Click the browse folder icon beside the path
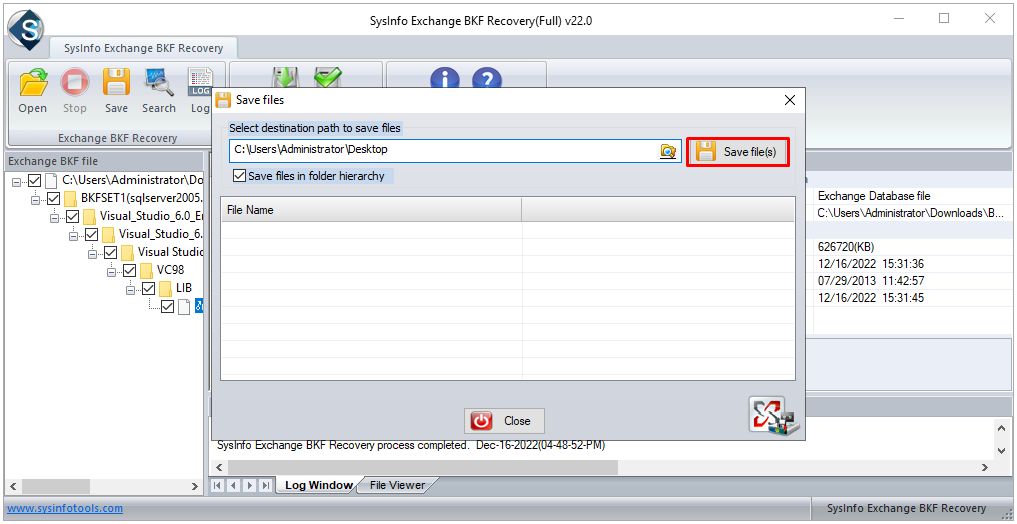1017x524 pixels. (668, 151)
